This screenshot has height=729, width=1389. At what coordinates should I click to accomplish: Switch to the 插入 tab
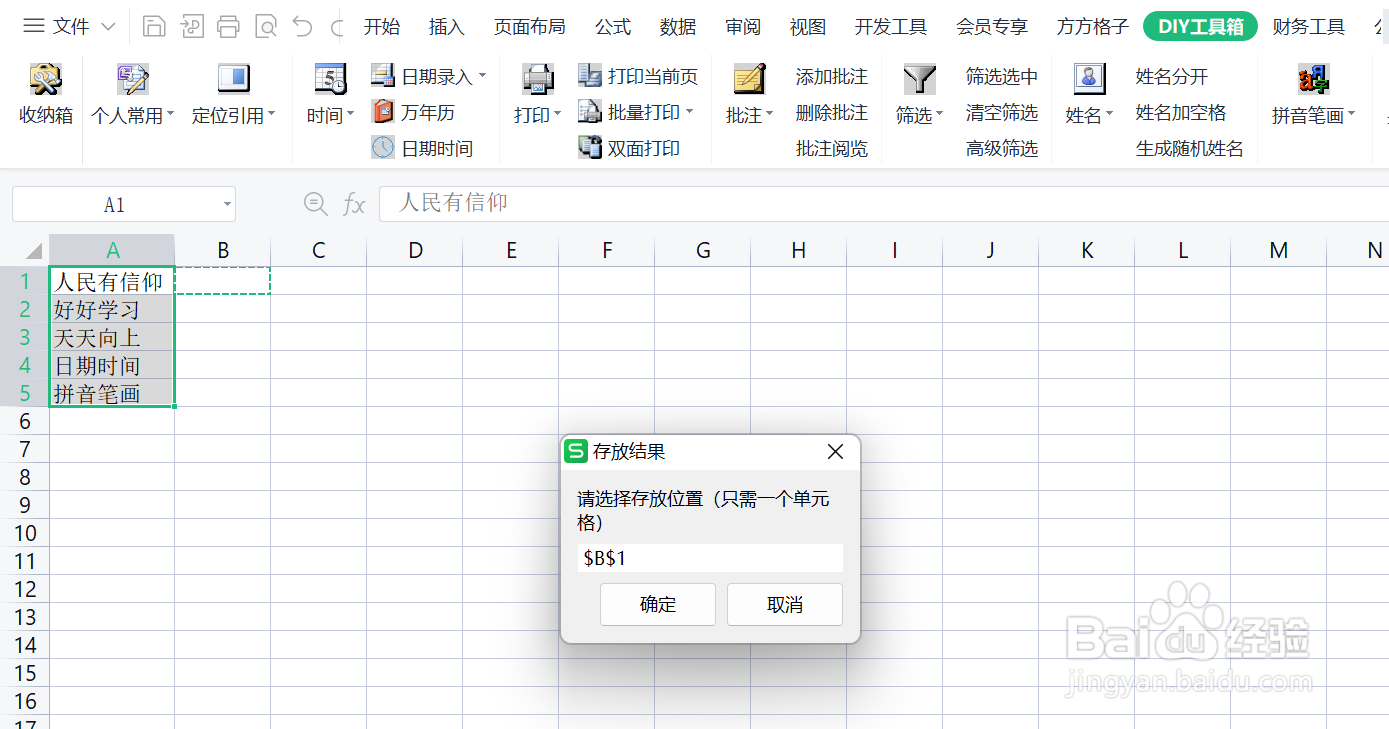tap(447, 27)
